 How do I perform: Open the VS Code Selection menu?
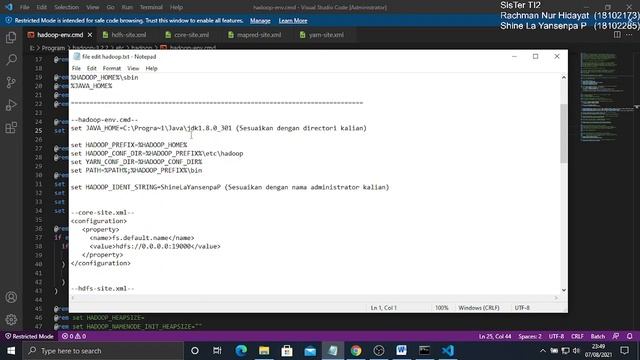pyautogui.click(x=67, y=7)
